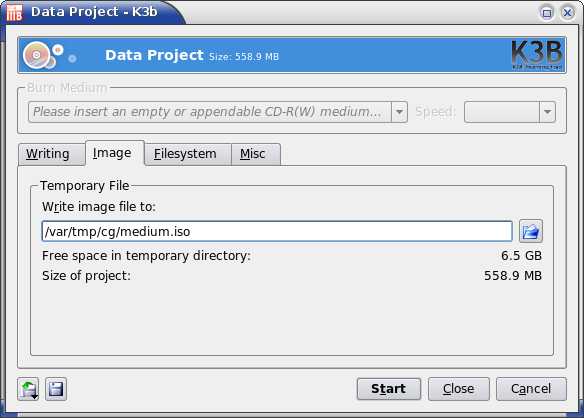Click the K3B logo in blue banner
Screen dimensions: 584x418
coord(537,55)
